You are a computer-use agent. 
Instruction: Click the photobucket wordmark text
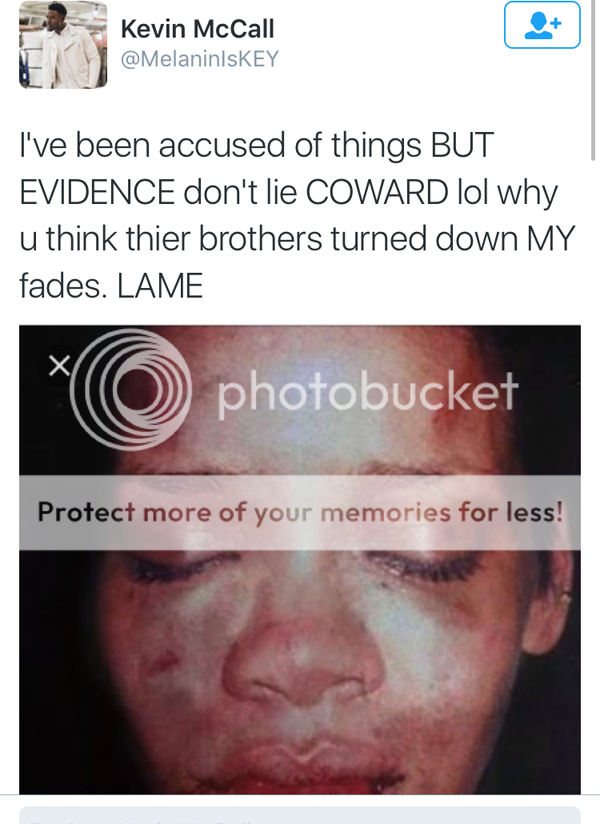coord(367,392)
